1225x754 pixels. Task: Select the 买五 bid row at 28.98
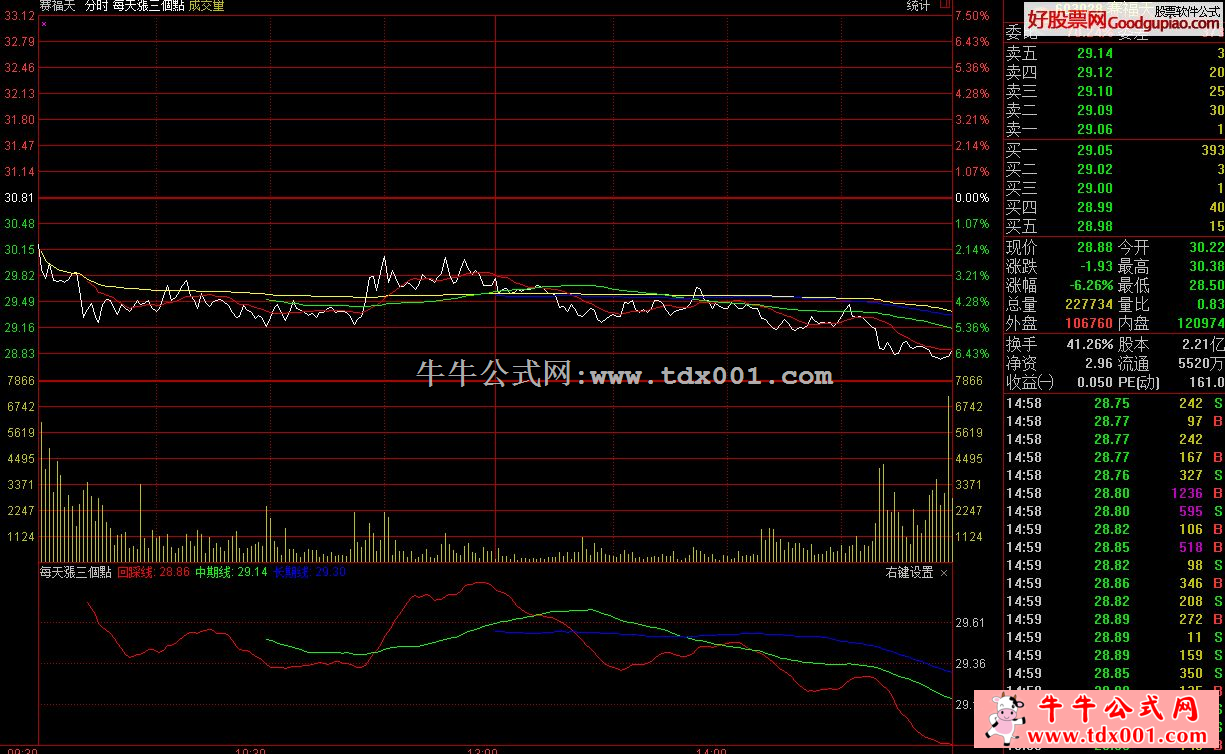click(x=1114, y=226)
